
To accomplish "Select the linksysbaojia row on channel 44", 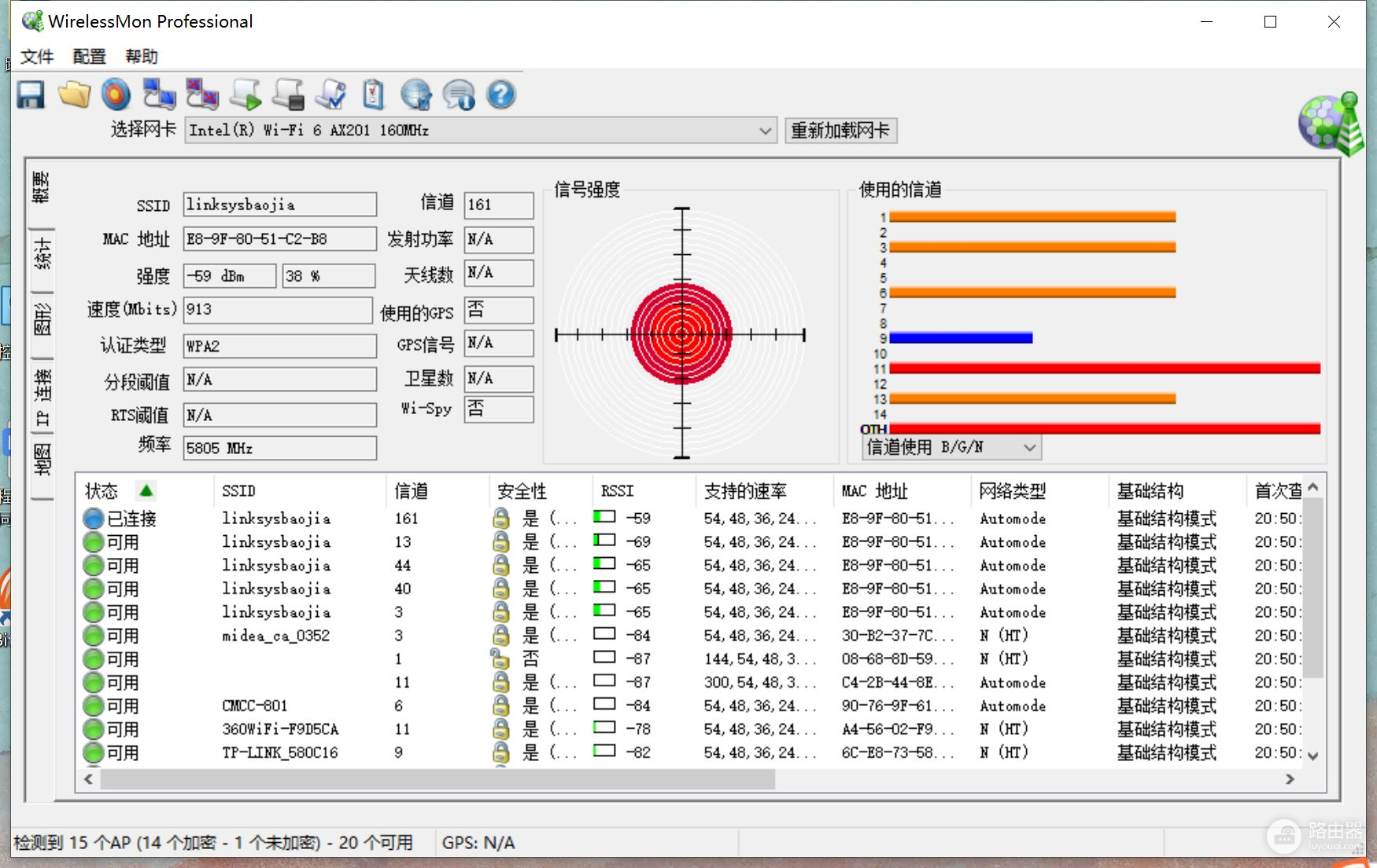I will pyautogui.click(x=692, y=565).
